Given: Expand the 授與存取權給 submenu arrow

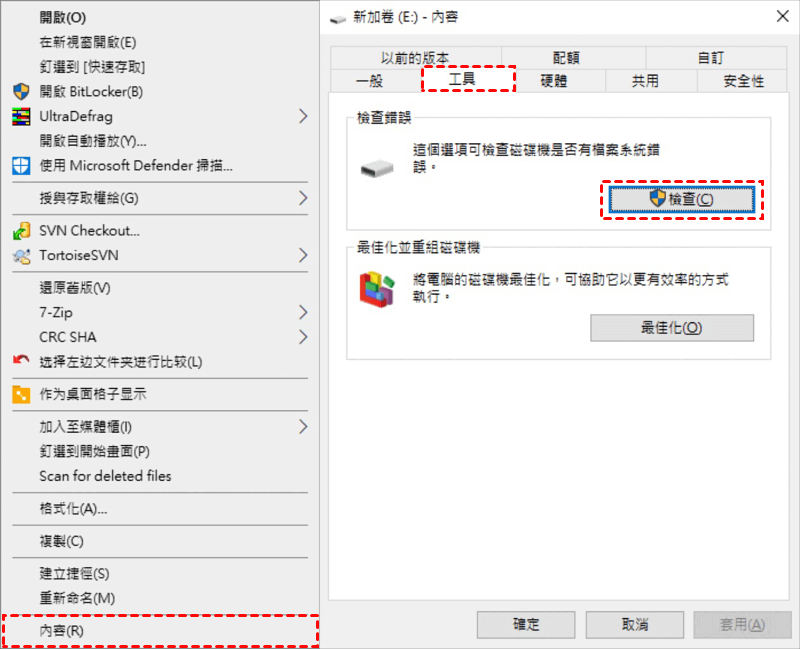Looking at the screenshot, I should click(303, 198).
